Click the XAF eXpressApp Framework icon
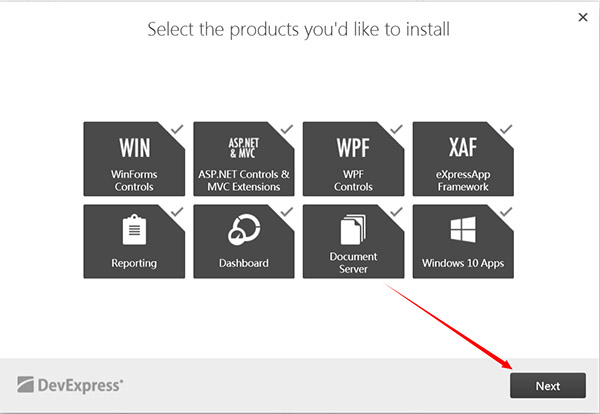 coord(463,149)
